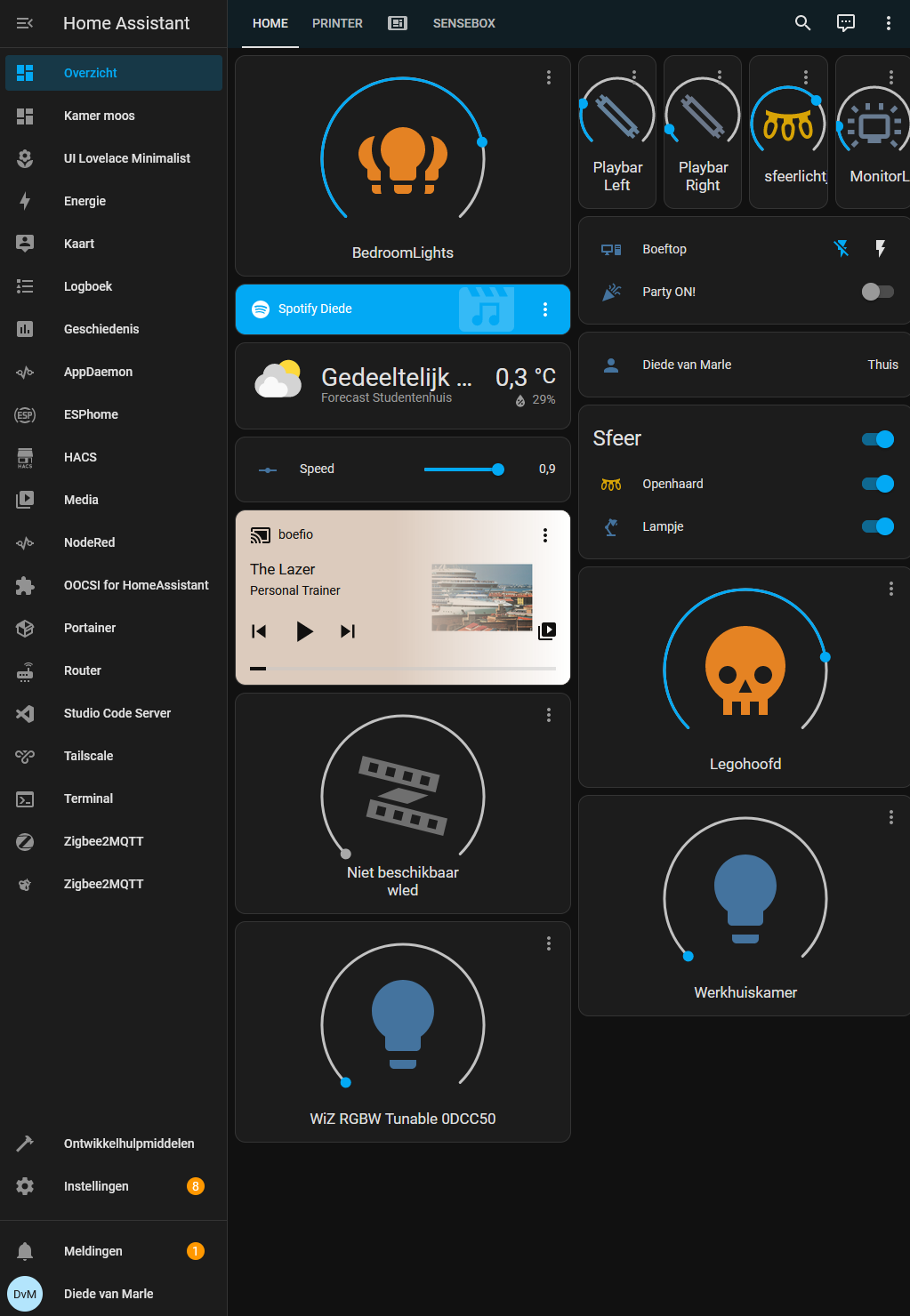The height and width of the screenshot is (1316, 910).
Task: Toggle the Playbar Right light
Action: (703, 116)
